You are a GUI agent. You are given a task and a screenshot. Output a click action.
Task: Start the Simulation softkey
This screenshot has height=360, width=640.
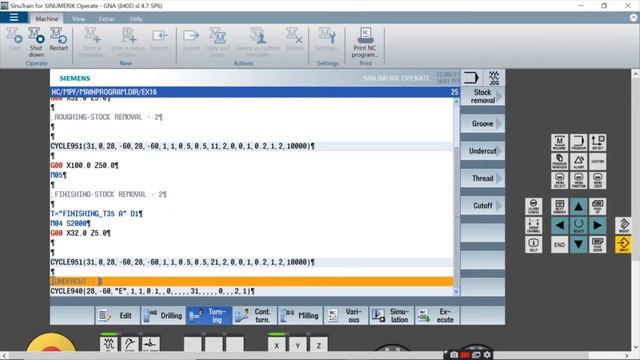391,316
